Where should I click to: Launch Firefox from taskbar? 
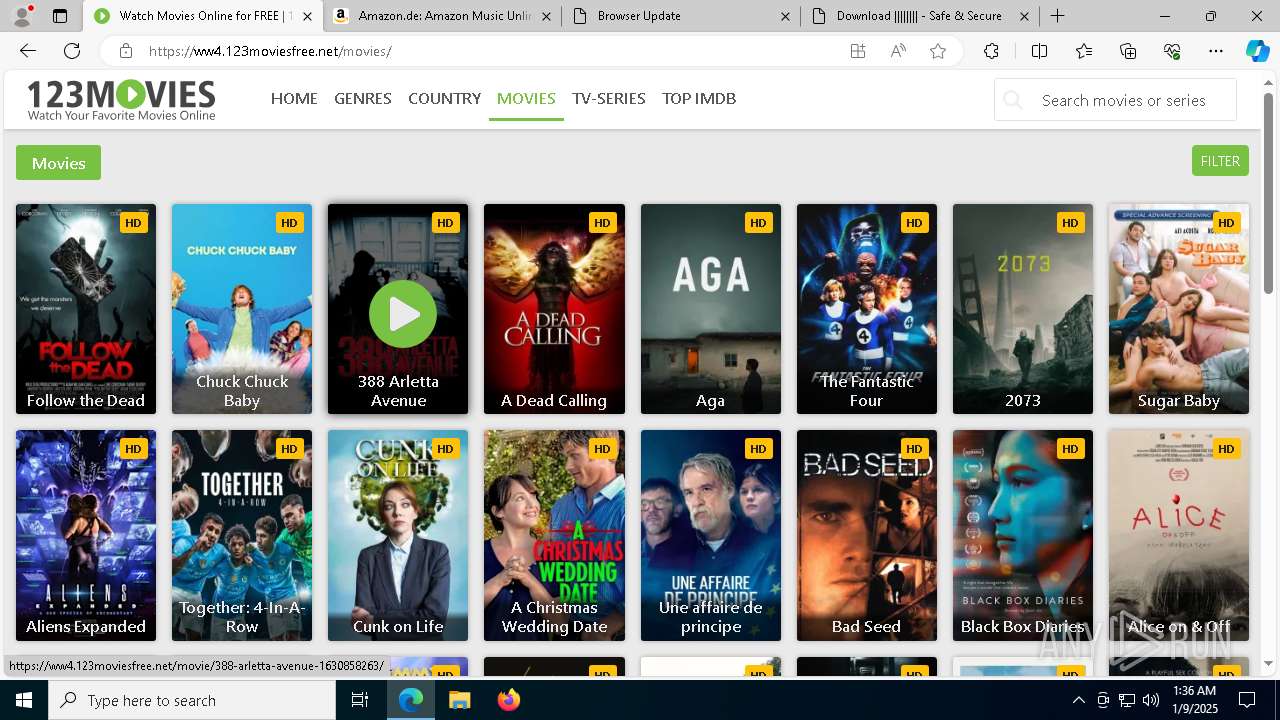(x=508, y=700)
